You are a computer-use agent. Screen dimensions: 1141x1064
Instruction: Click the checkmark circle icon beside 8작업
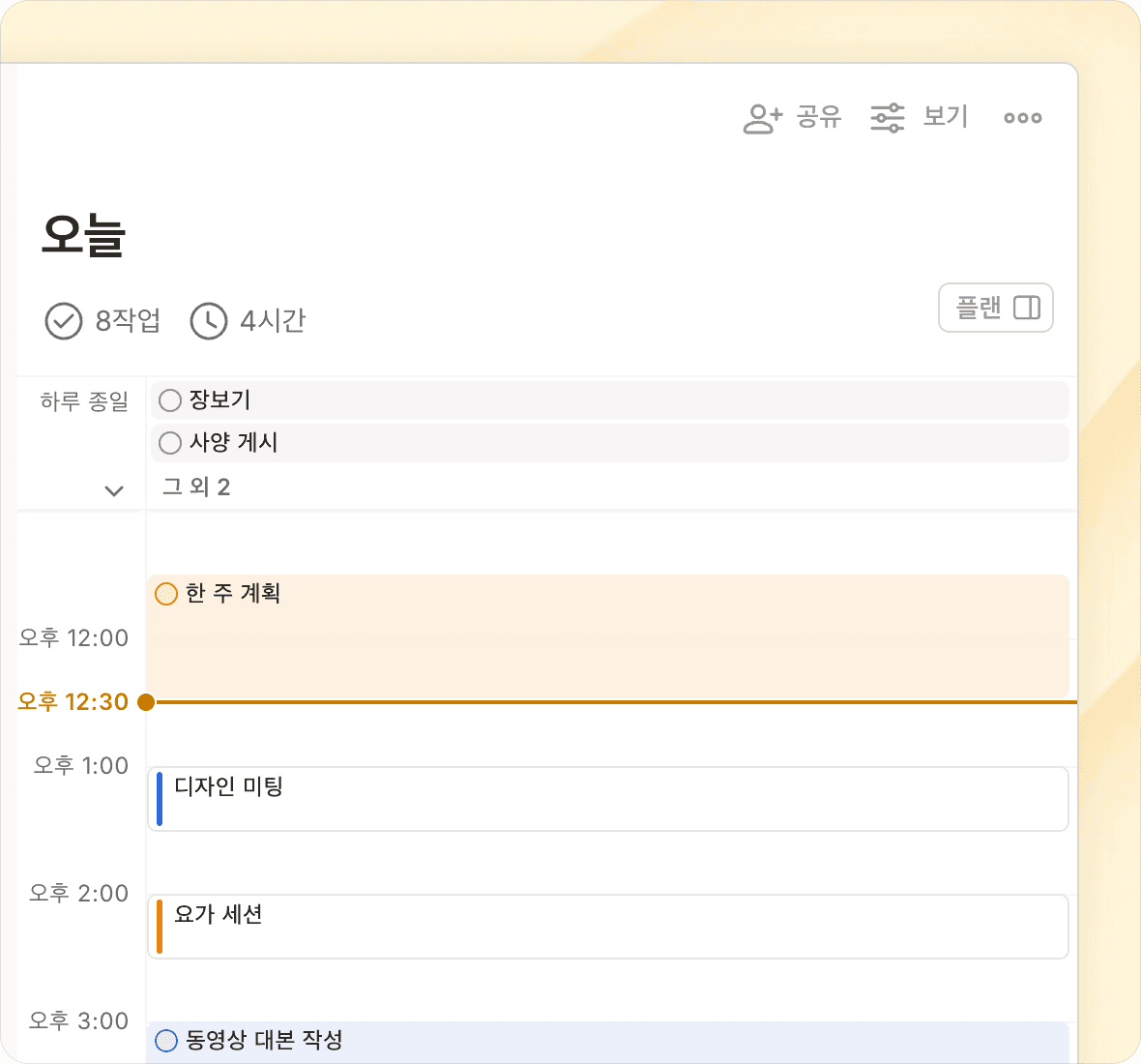click(64, 321)
